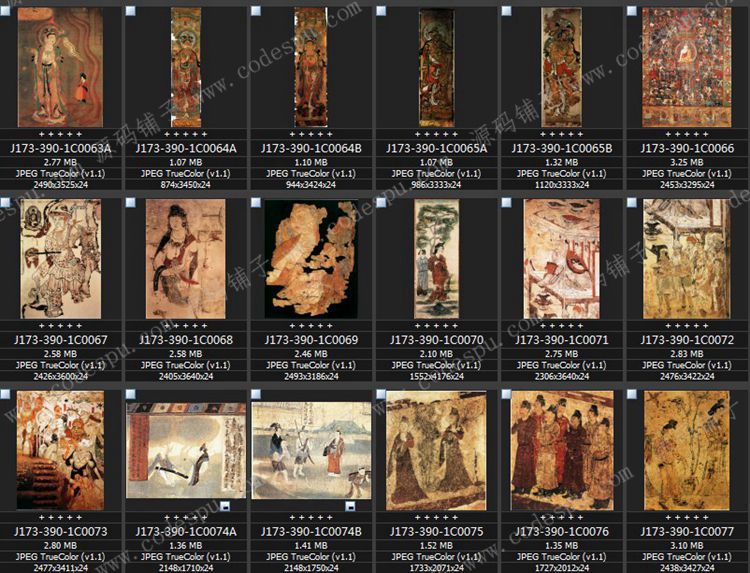Viewport: 750px width, 573px height.
Task: Select the J173-390-1C0068 figure thumbnail
Action: click(186, 259)
